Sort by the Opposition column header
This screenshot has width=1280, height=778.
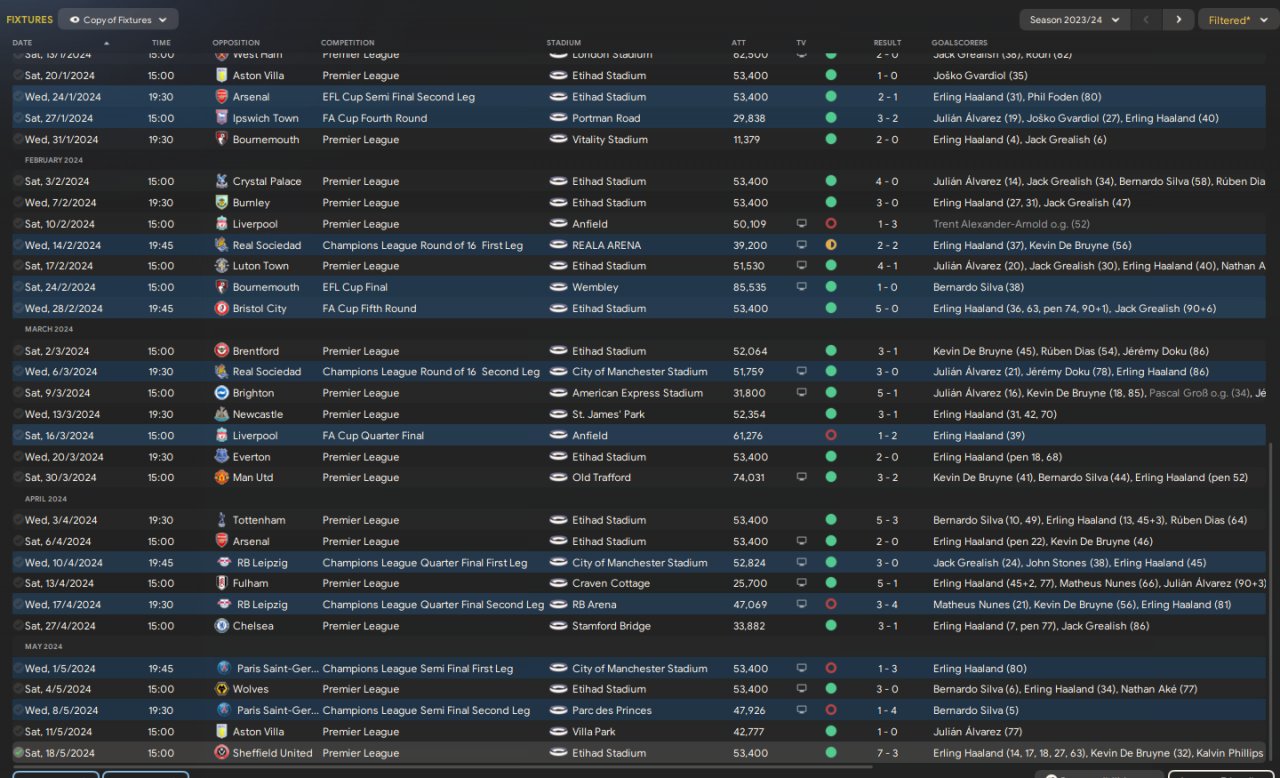tap(236, 43)
